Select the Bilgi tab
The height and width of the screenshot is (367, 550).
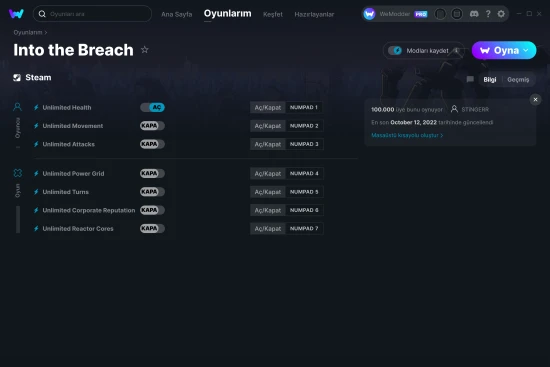coord(490,80)
